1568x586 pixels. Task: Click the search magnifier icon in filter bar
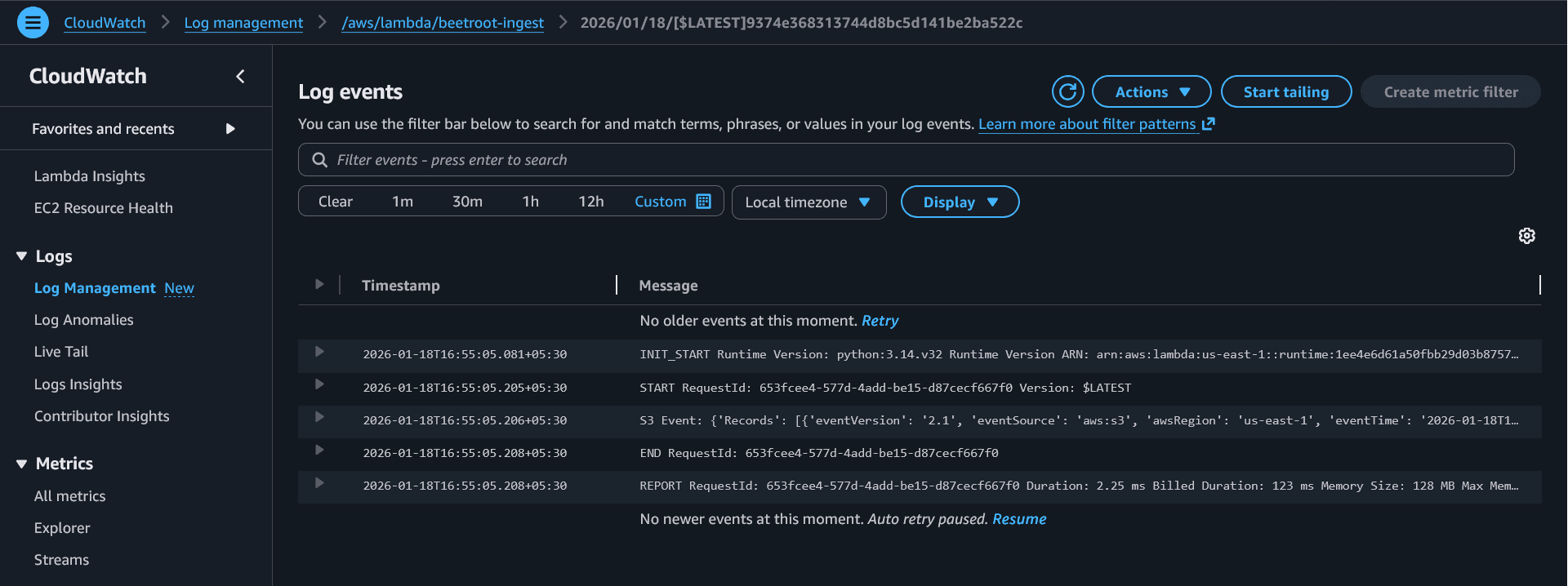320,160
